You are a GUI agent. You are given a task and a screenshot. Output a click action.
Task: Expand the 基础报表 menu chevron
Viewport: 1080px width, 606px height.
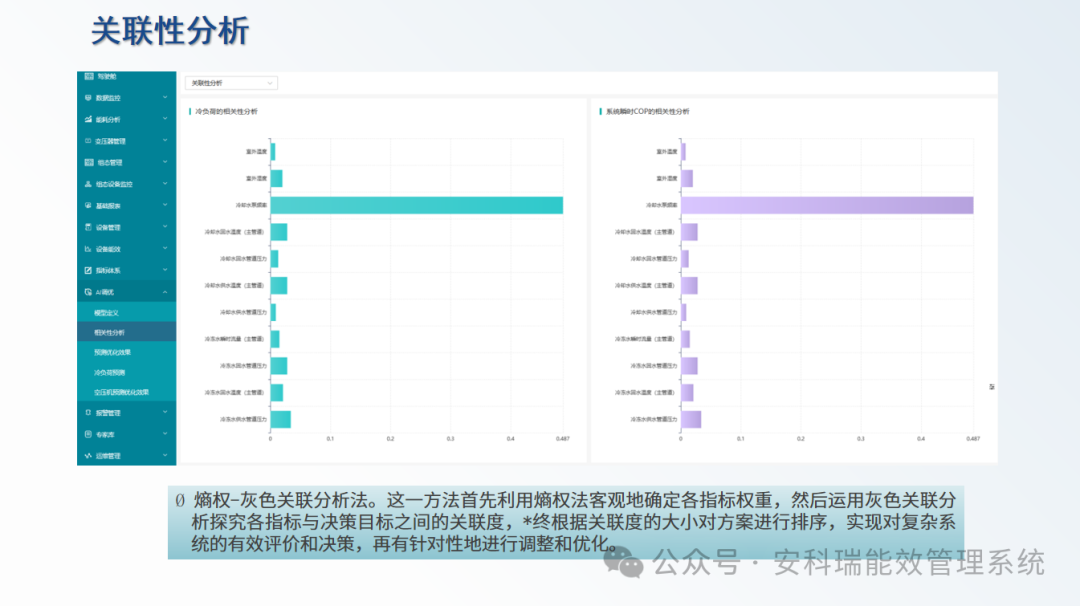[x=165, y=205]
